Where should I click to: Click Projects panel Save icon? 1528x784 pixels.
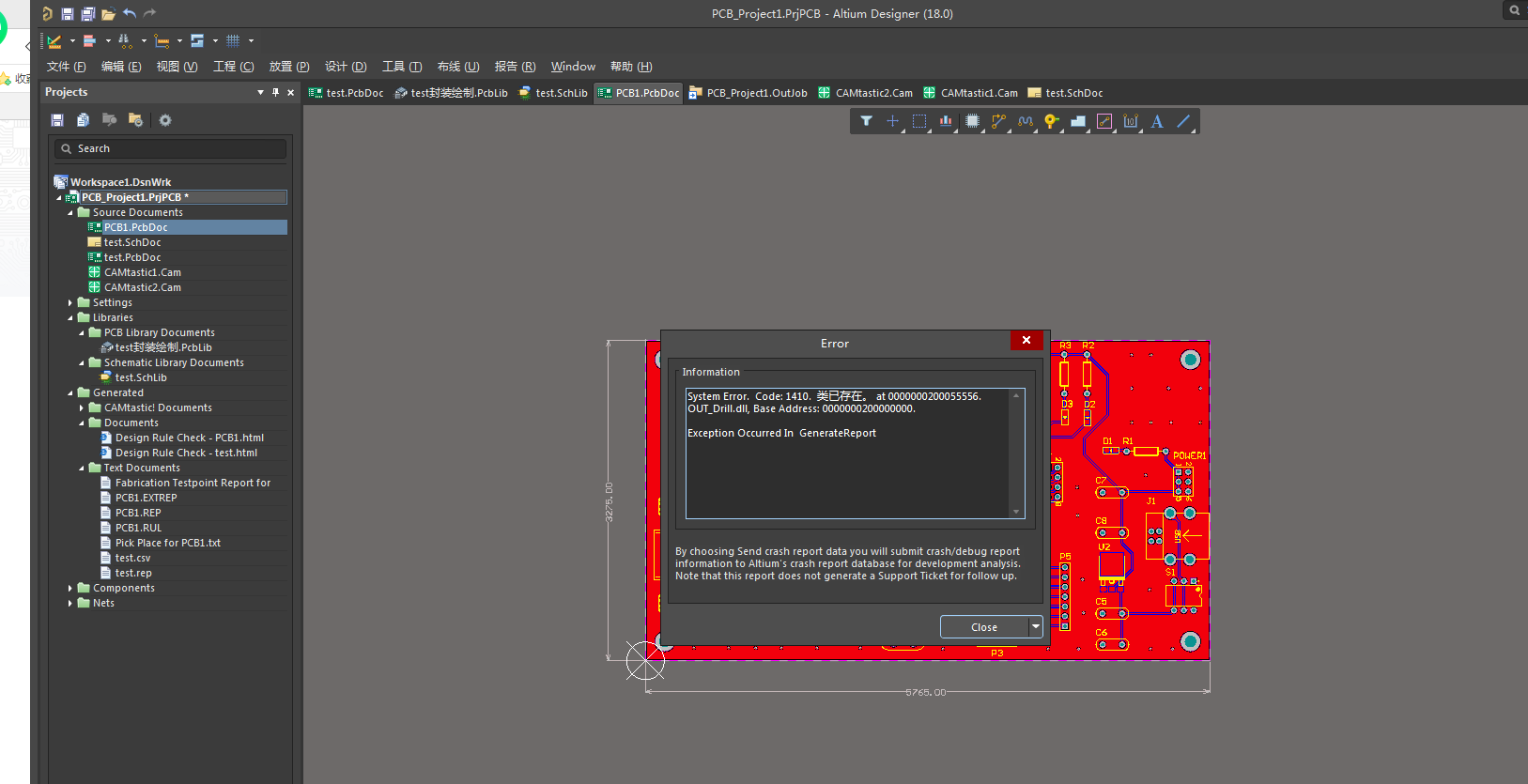[57, 120]
